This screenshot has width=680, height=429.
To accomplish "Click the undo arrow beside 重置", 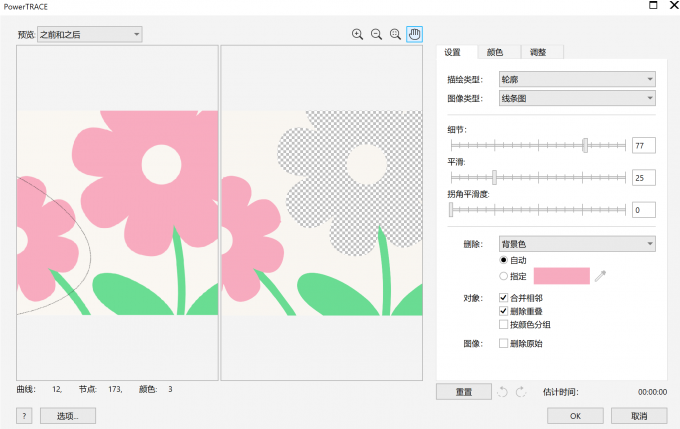I will [503, 392].
